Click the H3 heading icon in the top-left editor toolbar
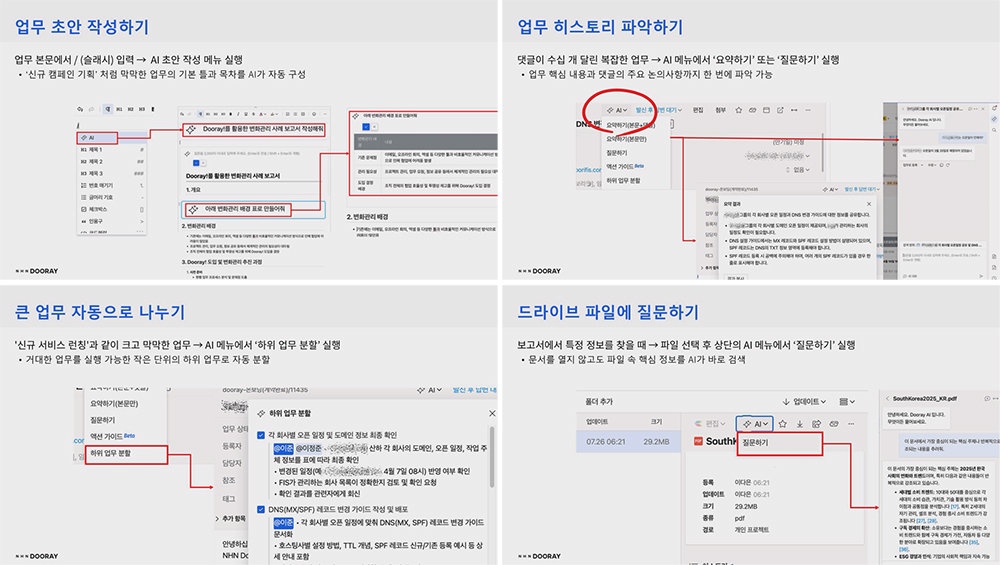 click(142, 109)
